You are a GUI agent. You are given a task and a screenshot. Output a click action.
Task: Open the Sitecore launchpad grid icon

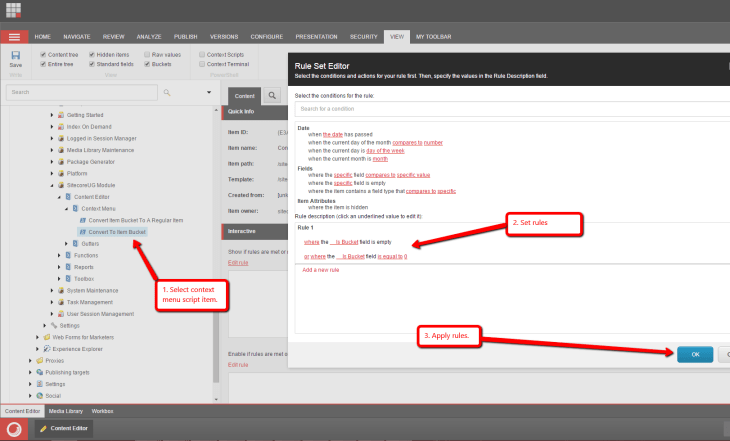[x=14, y=12]
